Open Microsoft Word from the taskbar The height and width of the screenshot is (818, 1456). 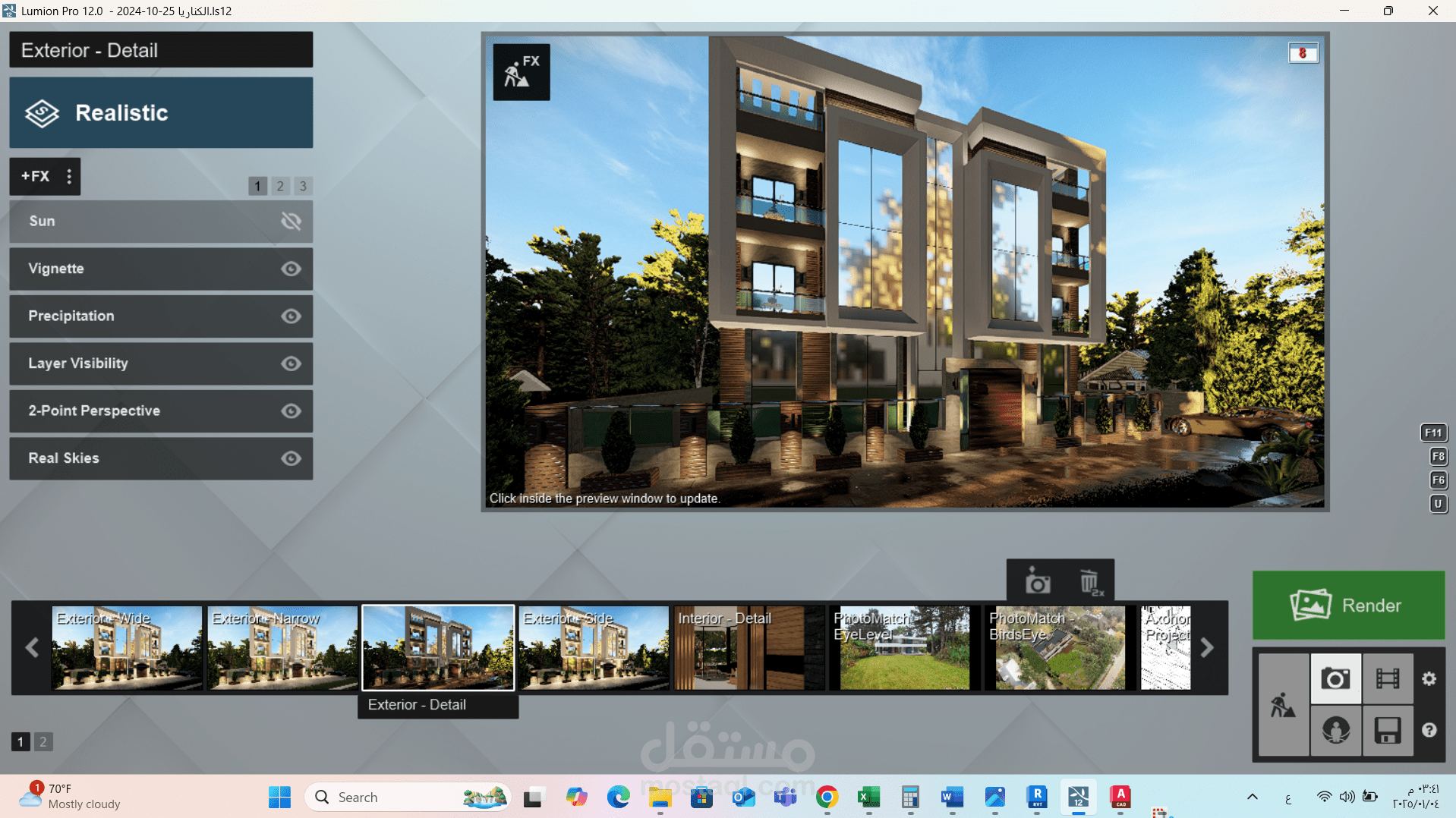952,797
